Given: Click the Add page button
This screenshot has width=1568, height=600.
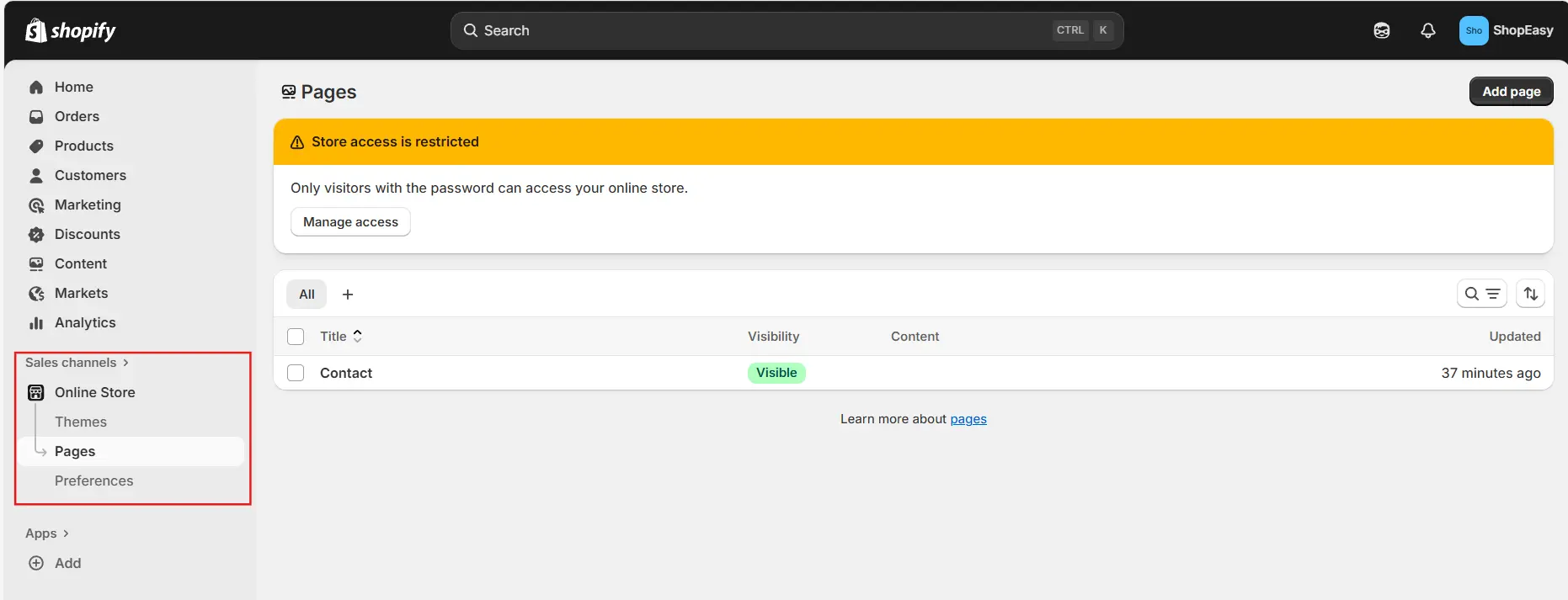Looking at the screenshot, I should click(x=1511, y=92).
